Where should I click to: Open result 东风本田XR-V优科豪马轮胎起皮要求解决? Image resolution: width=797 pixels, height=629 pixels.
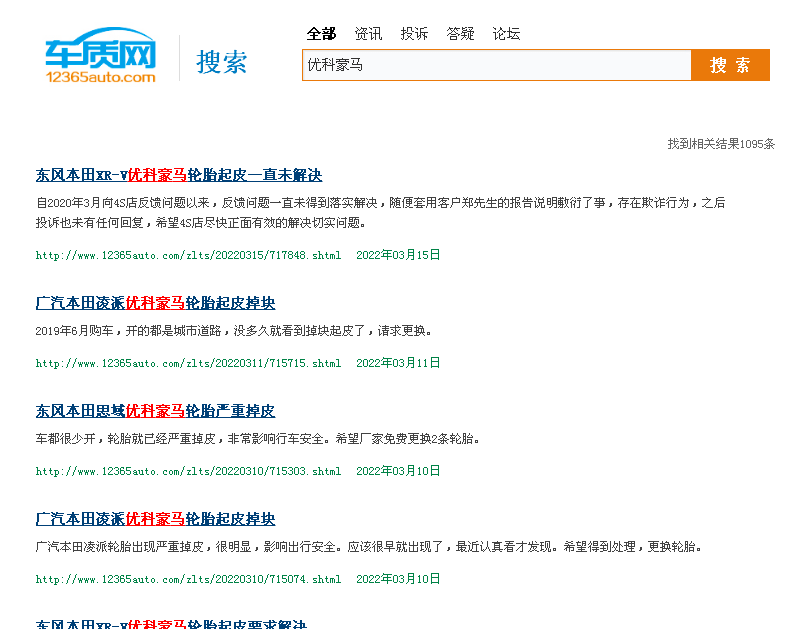(171, 624)
